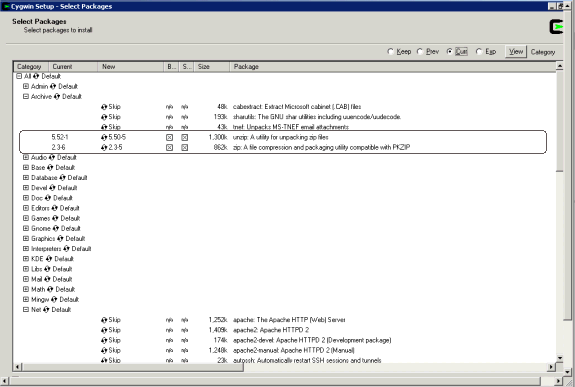Viewport: 575px width, 387px height.
Task: Cycle the Skip icon for apache2 package
Action: tap(104, 330)
